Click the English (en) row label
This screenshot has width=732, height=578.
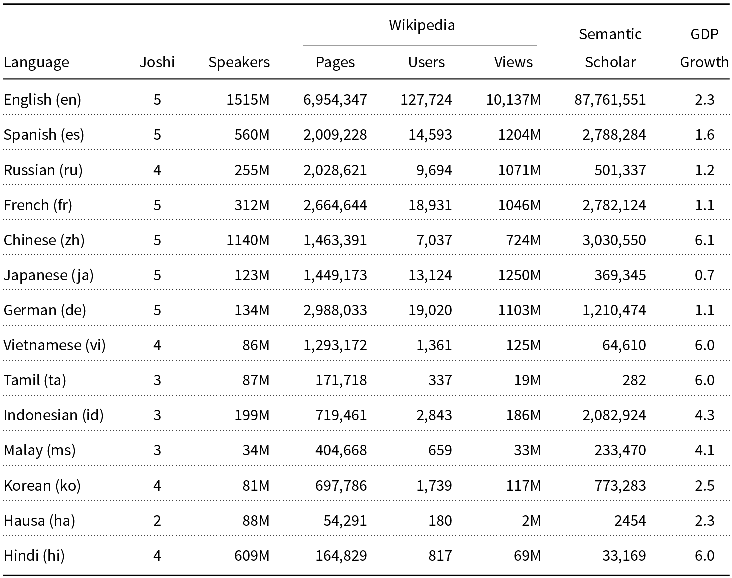42,100
